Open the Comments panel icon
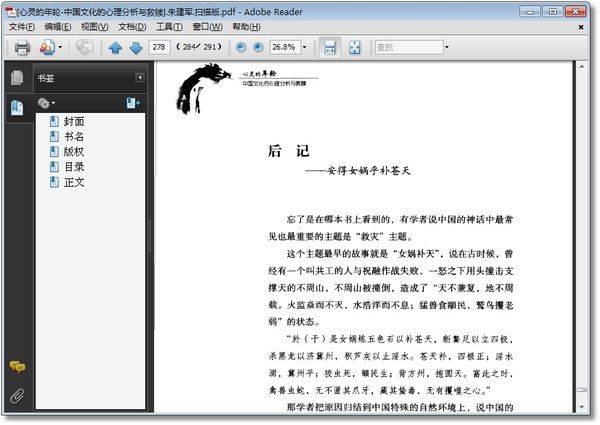Image resolution: width=600 pixels, height=425 pixels. pyautogui.click(x=17, y=367)
